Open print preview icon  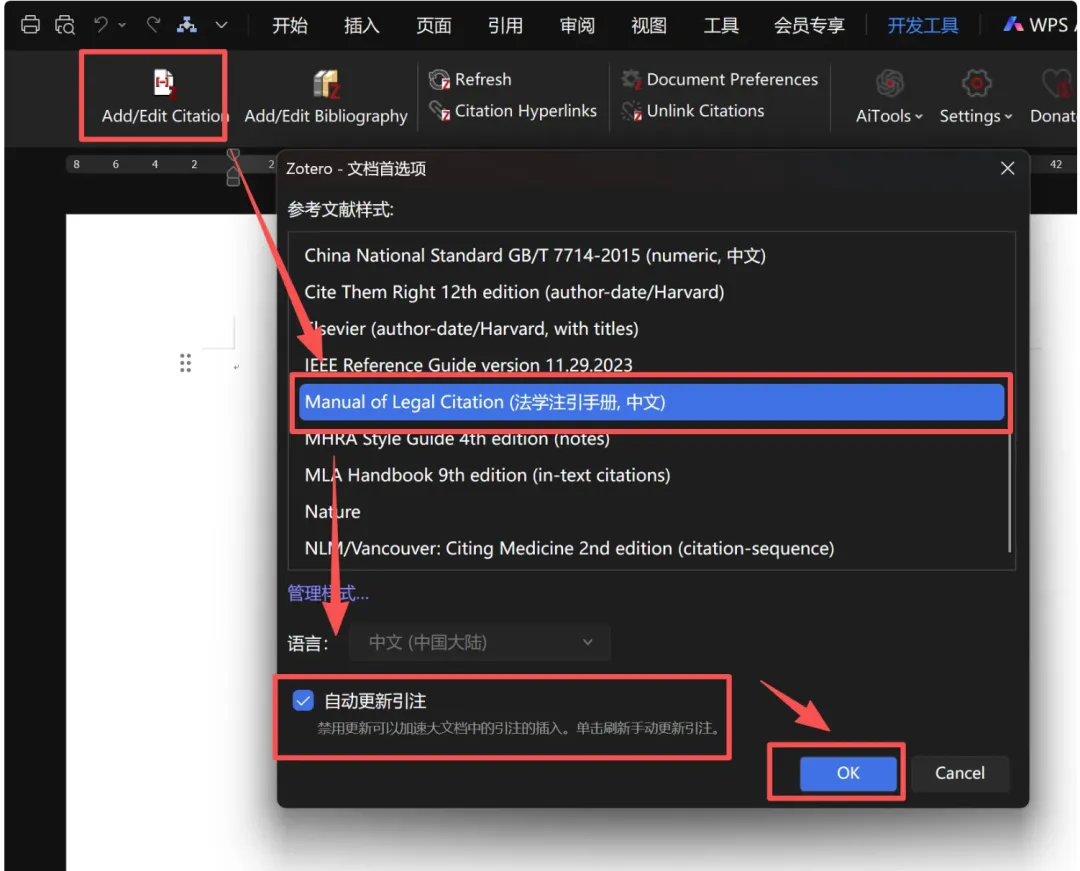[65, 25]
